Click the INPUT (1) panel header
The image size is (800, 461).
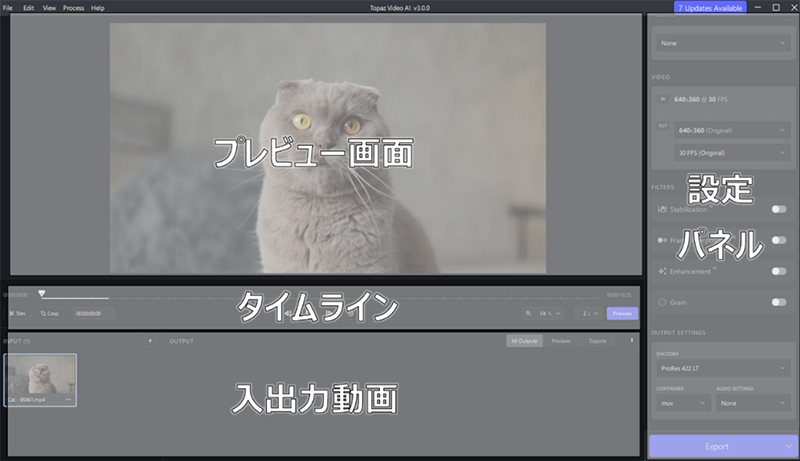pos(17,341)
